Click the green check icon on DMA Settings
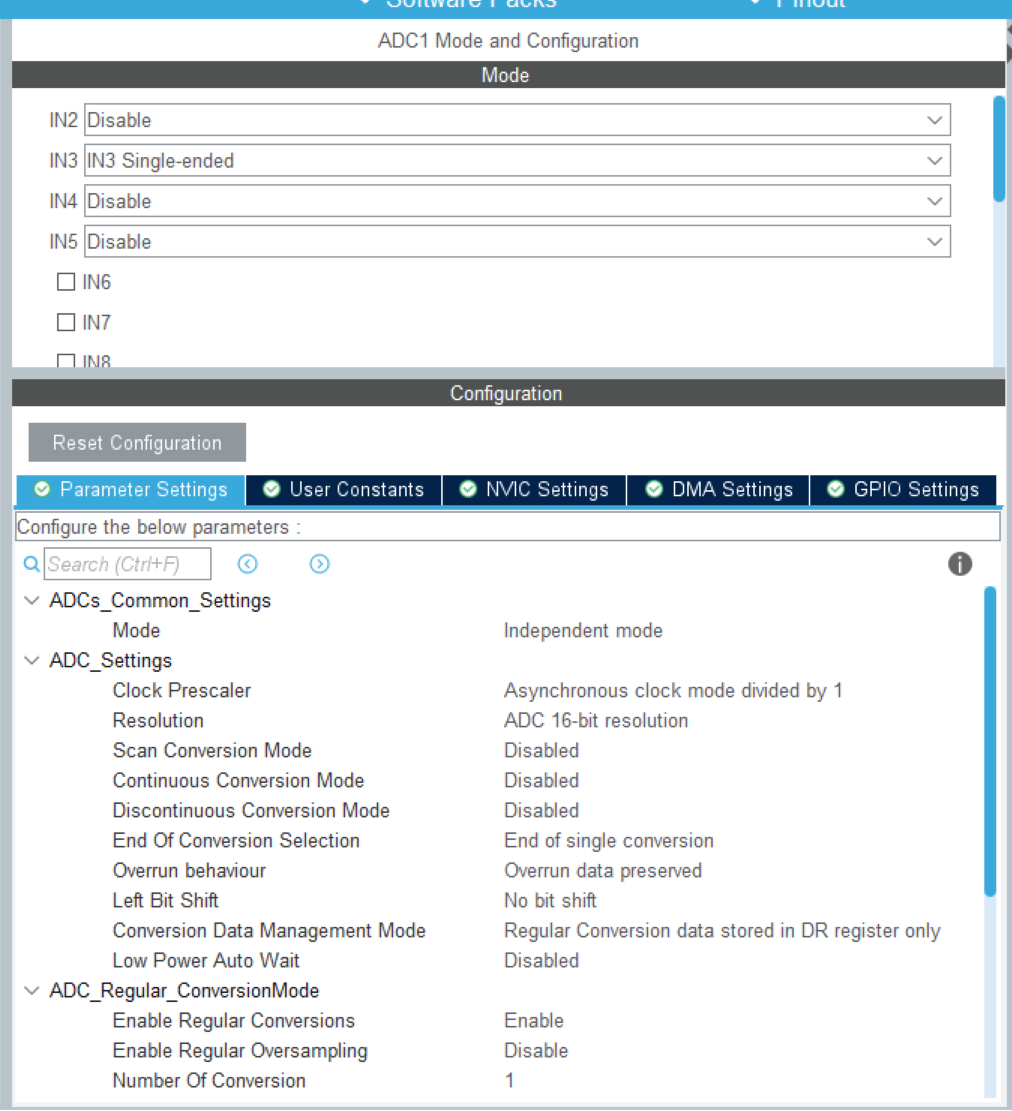Image resolution: width=1012 pixels, height=1111 pixels. click(x=654, y=489)
